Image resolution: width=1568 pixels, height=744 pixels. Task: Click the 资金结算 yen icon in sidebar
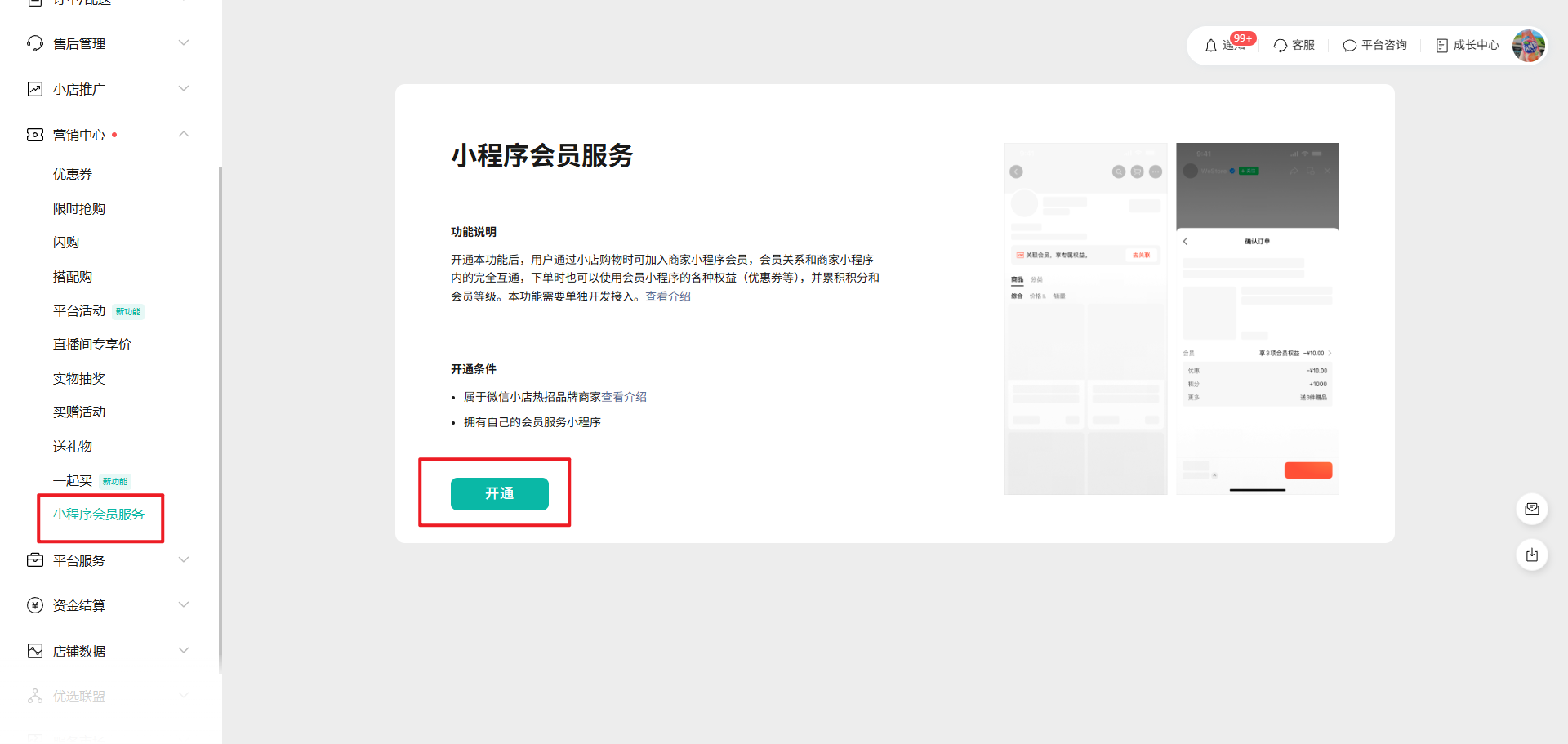(35, 605)
